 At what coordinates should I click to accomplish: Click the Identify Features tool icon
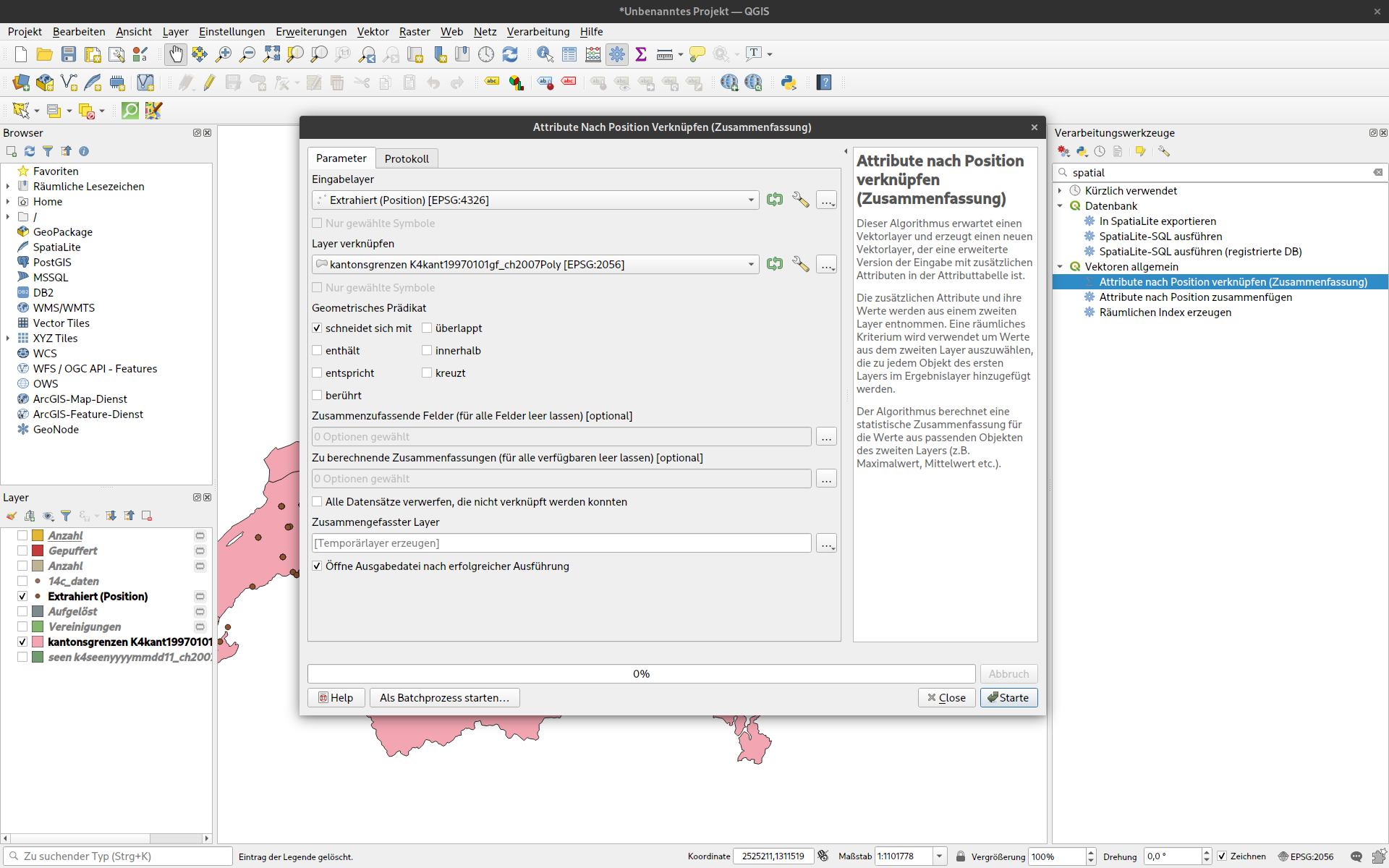coord(545,54)
